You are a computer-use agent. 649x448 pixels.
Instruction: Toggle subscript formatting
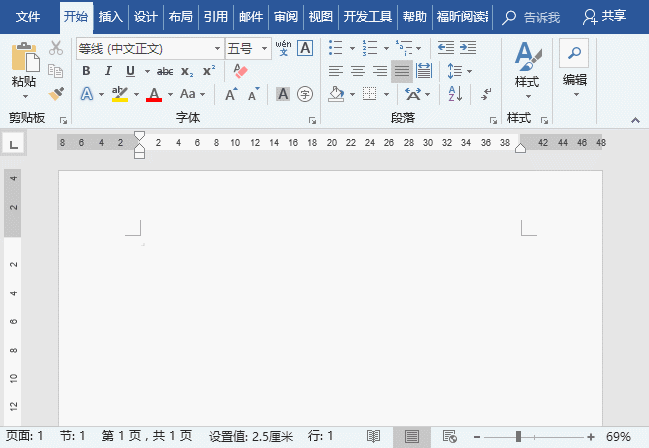[187, 71]
